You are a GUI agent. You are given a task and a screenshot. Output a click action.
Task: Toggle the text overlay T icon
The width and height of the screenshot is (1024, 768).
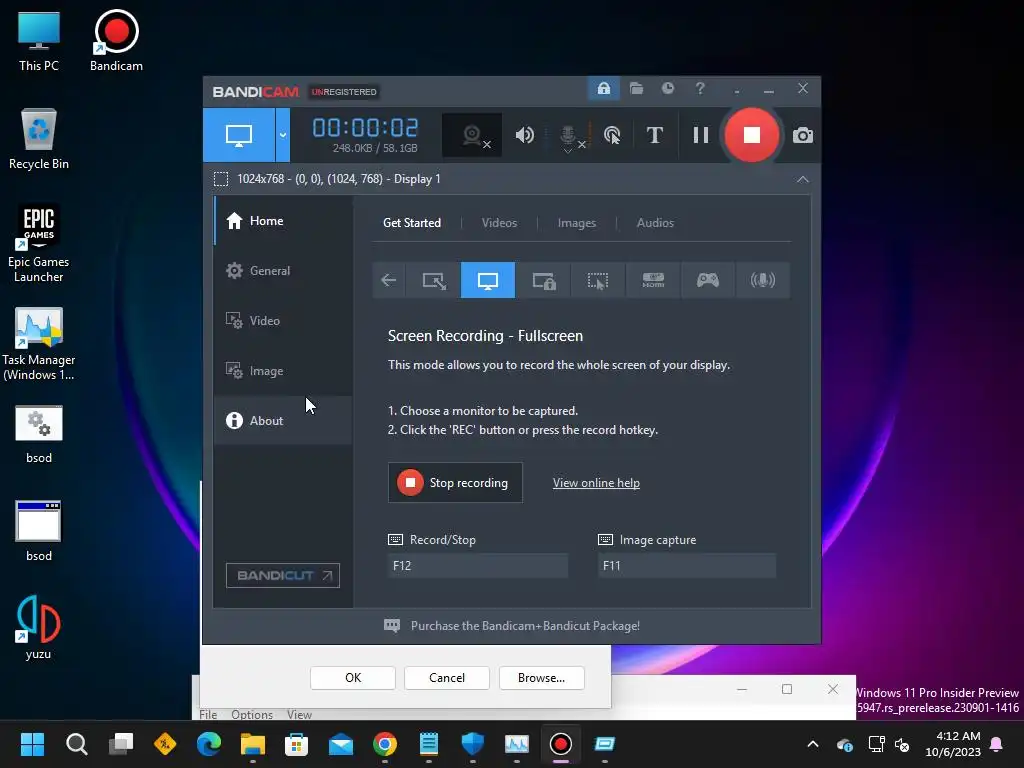coord(654,135)
